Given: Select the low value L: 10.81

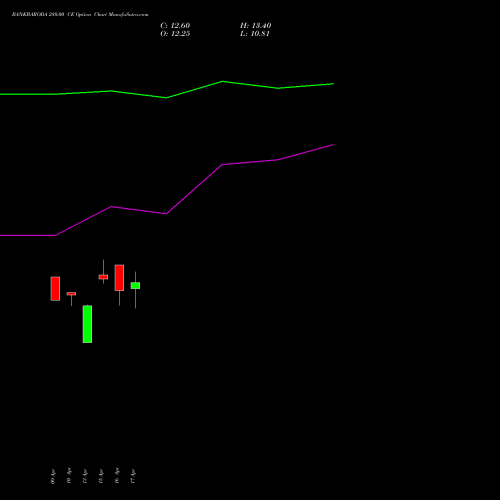Looking at the screenshot, I should click(255, 34).
